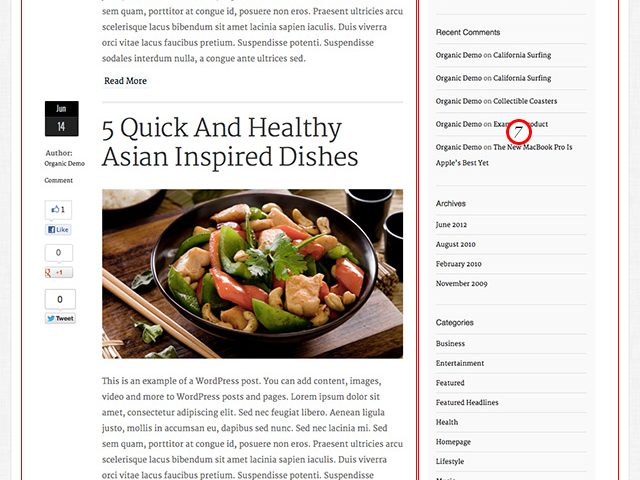The image size is (640, 480).
Task: Click the Comment link under the author
Action: pos(59,180)
